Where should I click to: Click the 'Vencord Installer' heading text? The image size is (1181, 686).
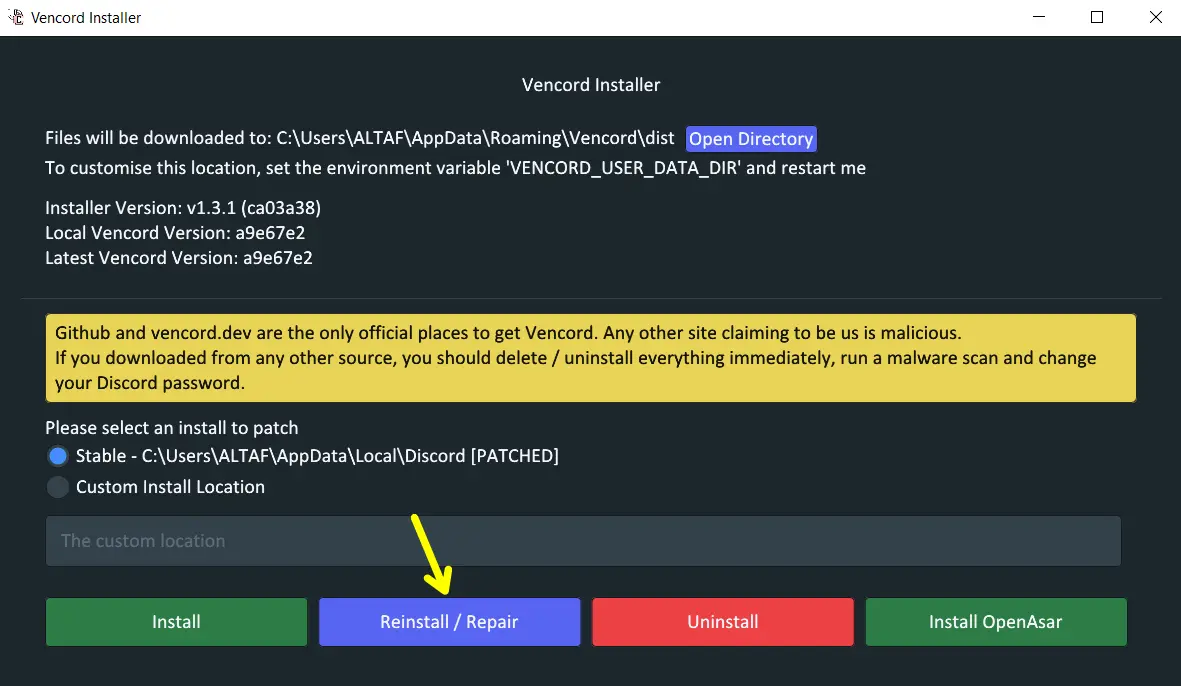[591, 84]
